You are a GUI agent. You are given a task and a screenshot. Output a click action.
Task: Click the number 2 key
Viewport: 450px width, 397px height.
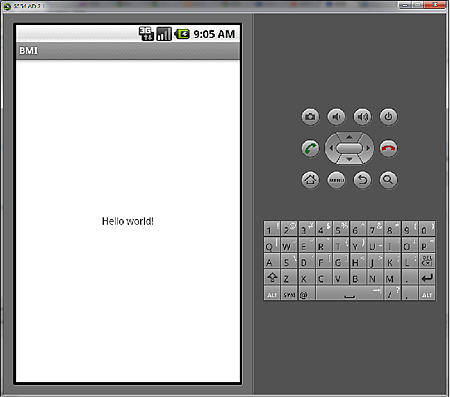[289, 228]
